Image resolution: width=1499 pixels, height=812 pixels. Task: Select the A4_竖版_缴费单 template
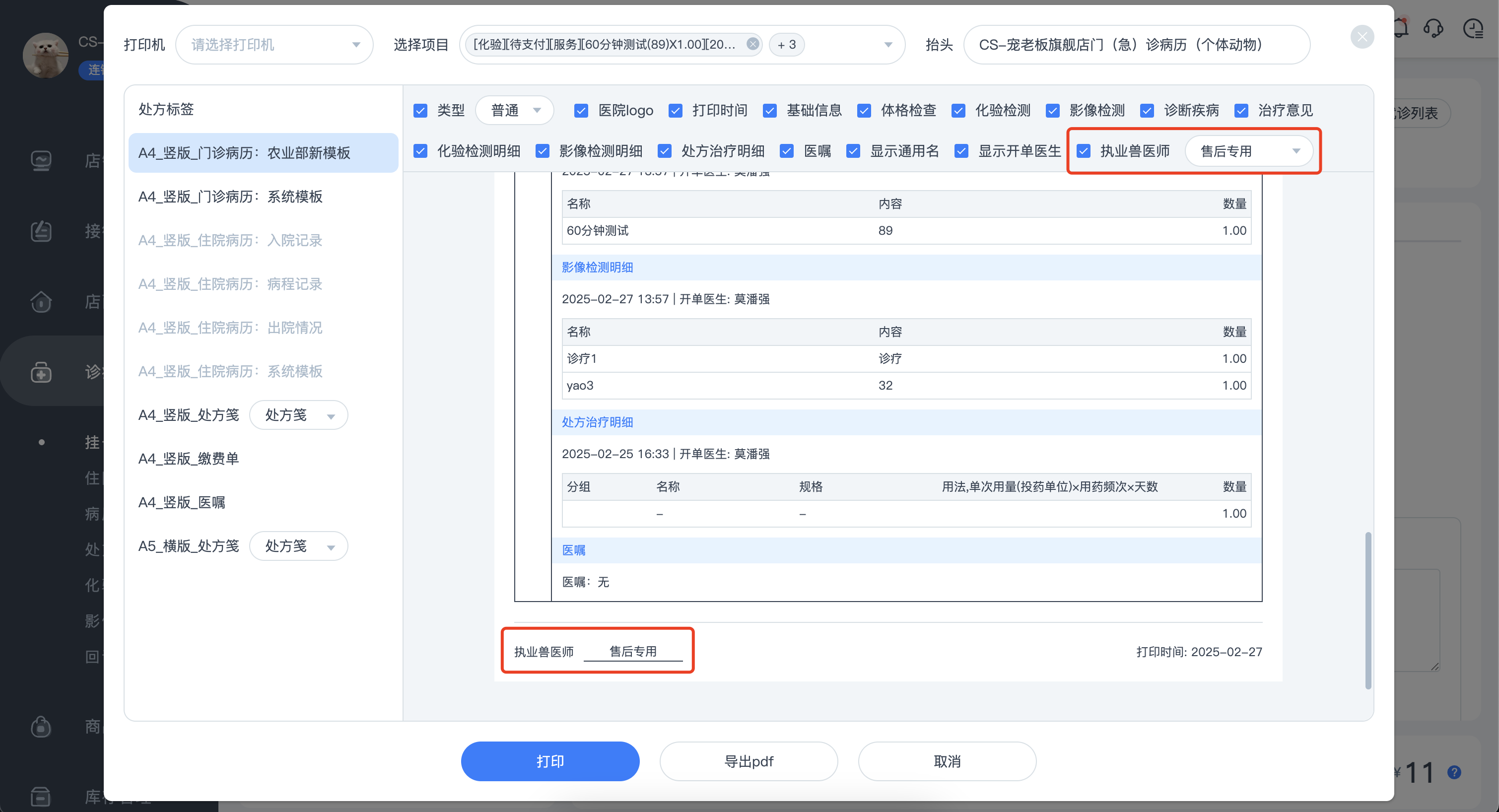(189, 459)
